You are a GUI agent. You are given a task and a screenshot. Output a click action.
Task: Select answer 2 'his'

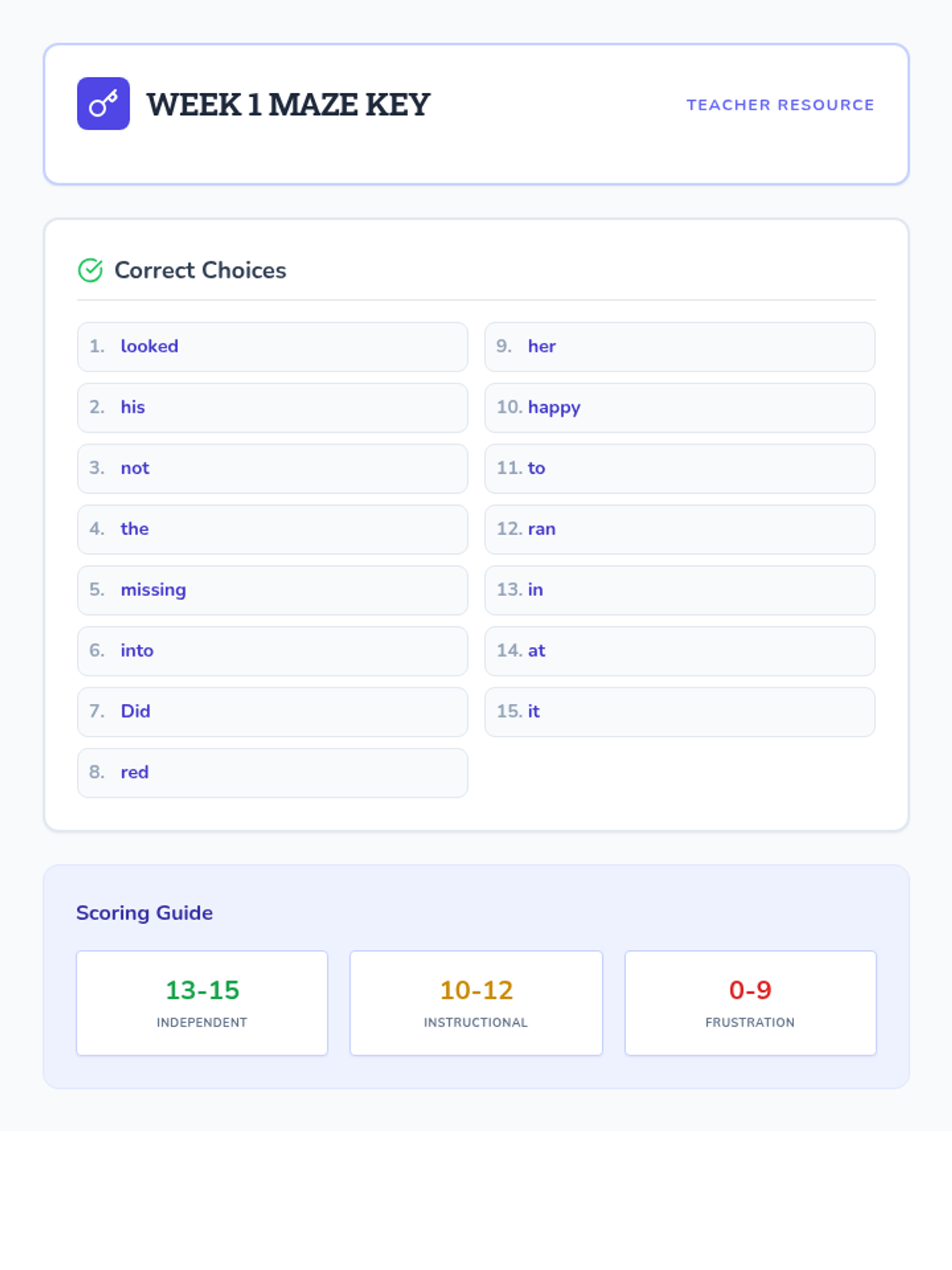coord(272,408)
